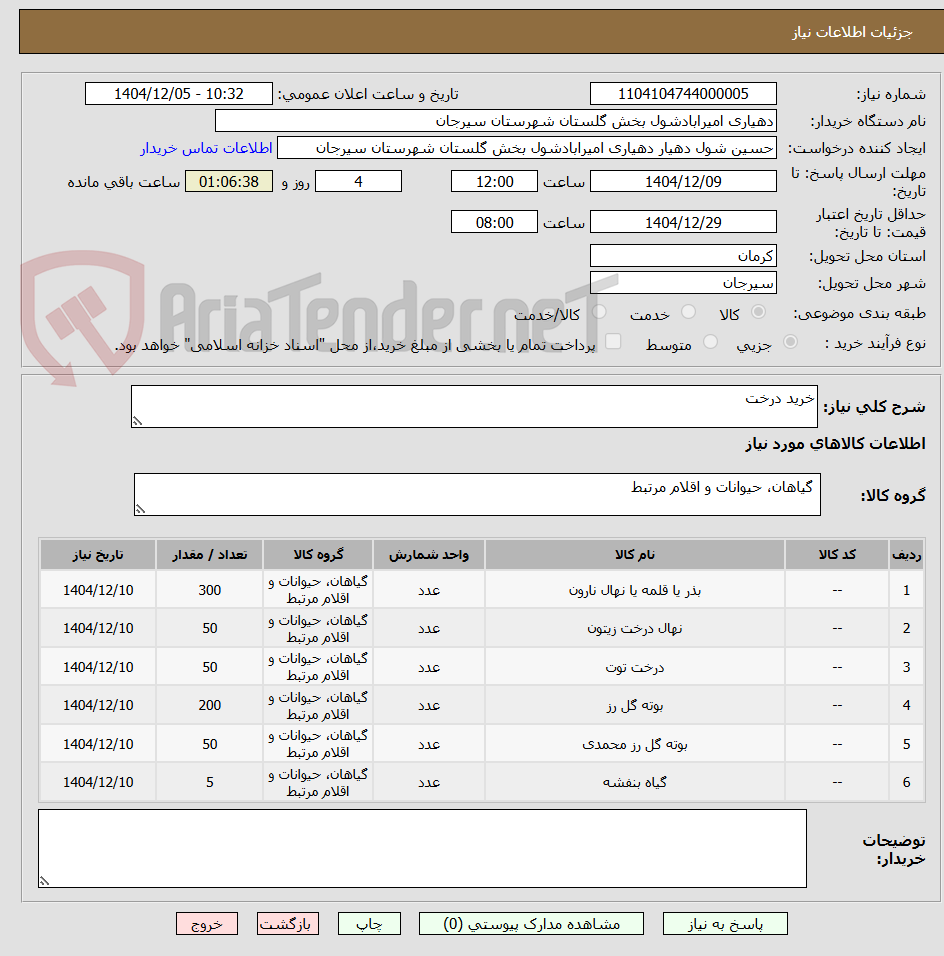Click the ردیف column header
Image resolution: width=944 pixels, height=956 pixels.
click(906, 554)
